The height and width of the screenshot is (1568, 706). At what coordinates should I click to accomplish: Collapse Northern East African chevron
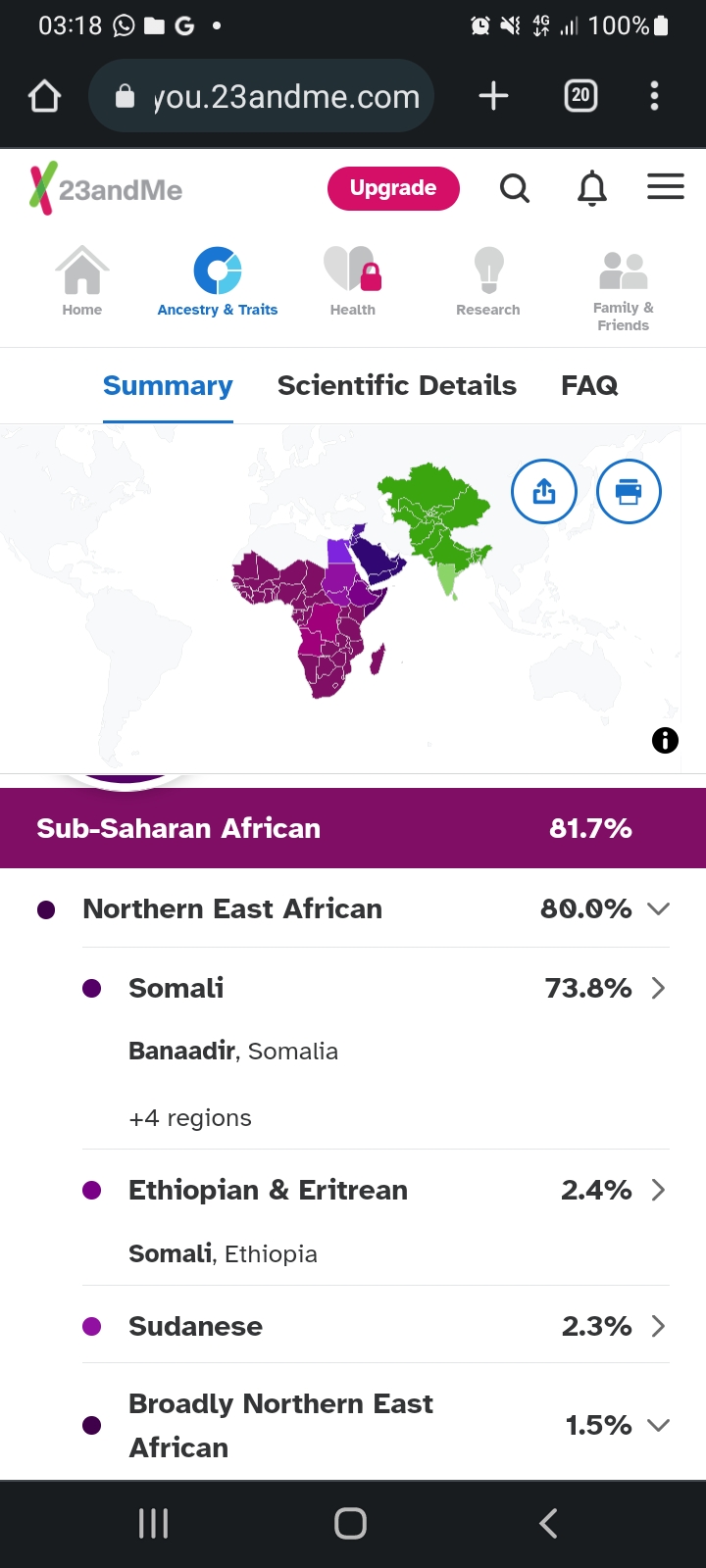coord(658,908)
